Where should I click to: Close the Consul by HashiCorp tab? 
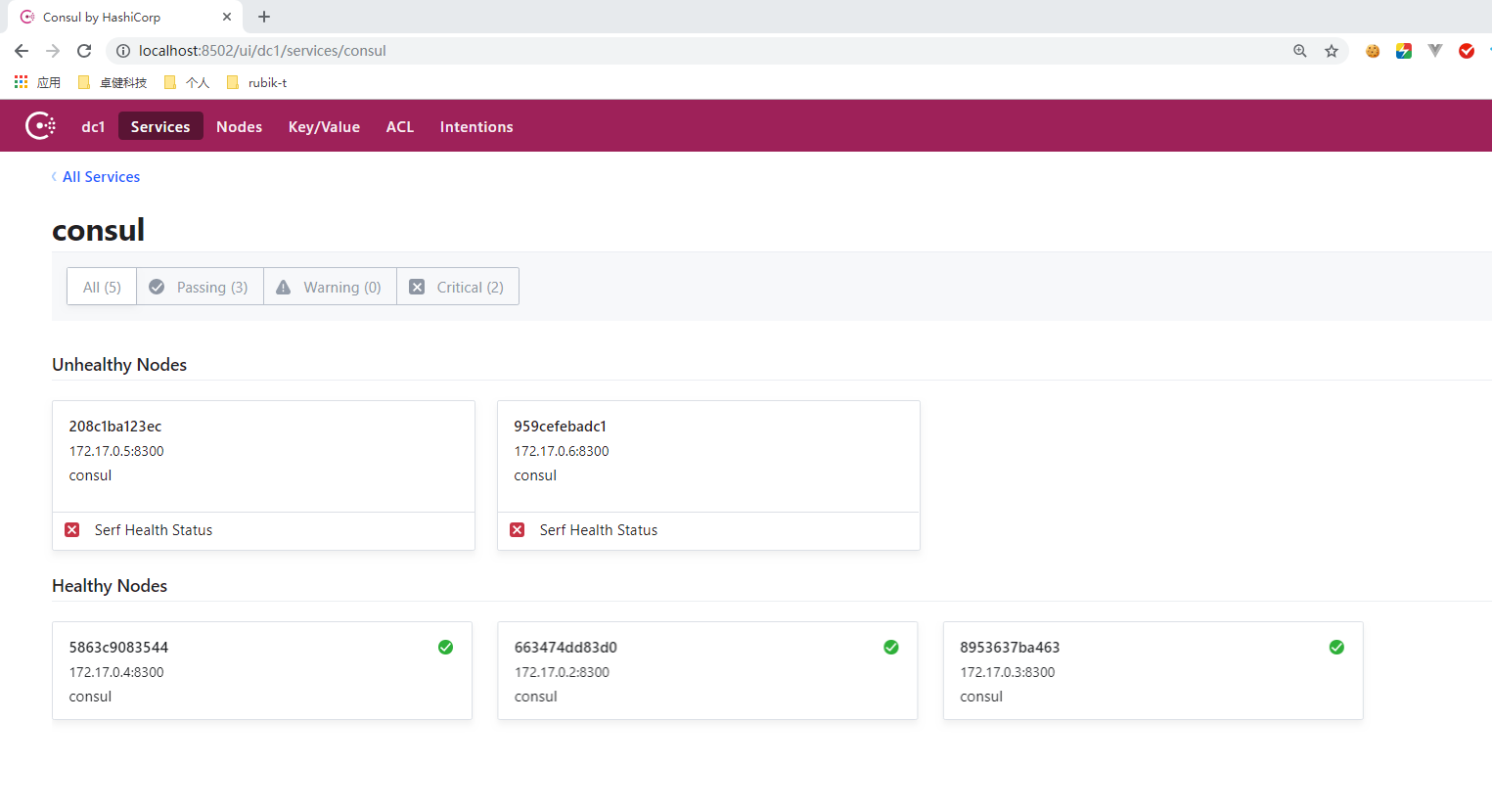[227, 17]
